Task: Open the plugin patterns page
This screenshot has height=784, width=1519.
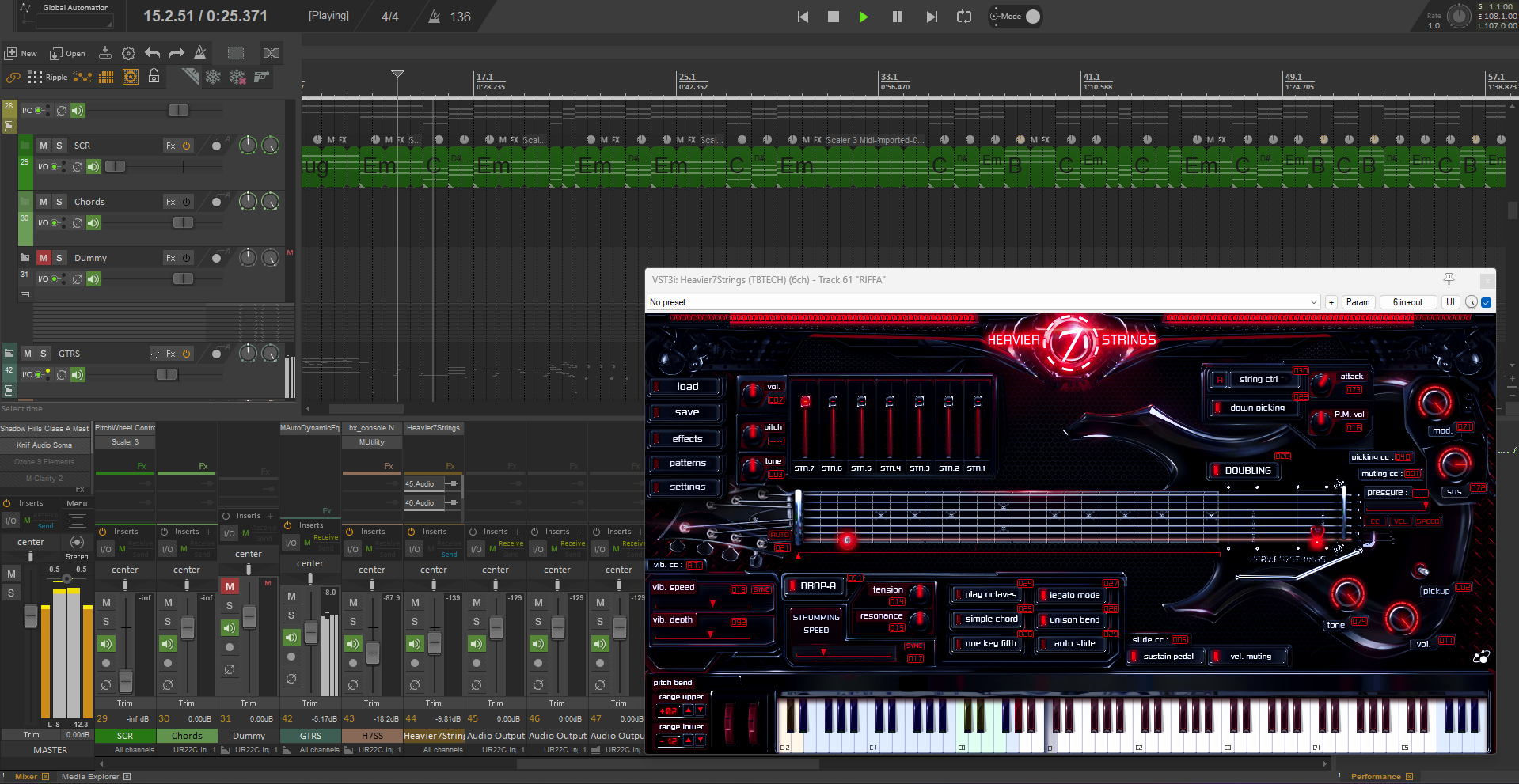Action: pyautogui.click(x=685, y=463)
